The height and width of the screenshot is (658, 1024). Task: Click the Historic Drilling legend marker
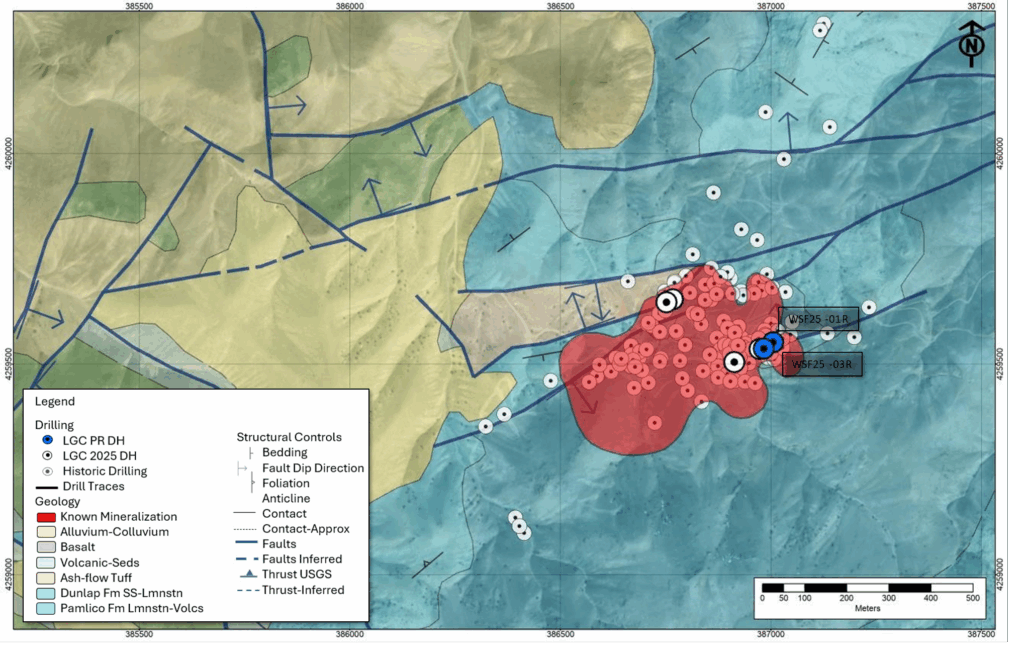(48, 470)
